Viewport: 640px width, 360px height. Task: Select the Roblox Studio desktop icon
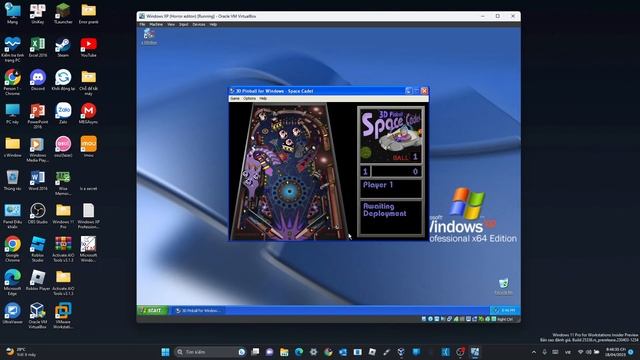(x=38, y=249)
